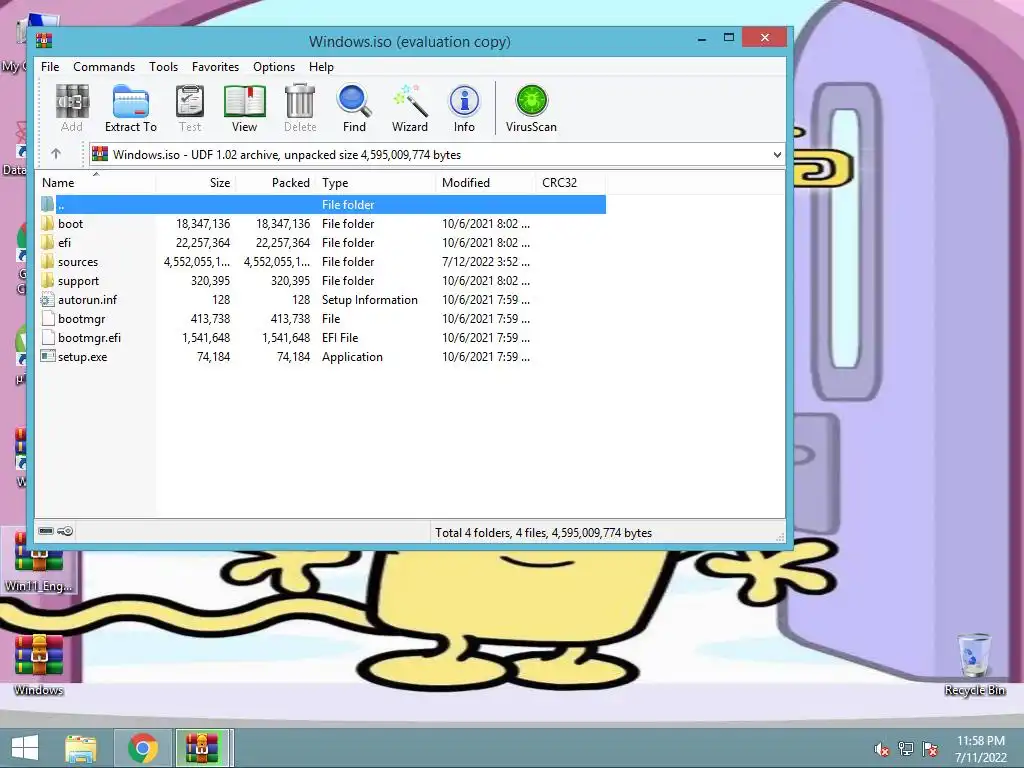
Task: Open the Tools menu
Action: pos(163,67)
